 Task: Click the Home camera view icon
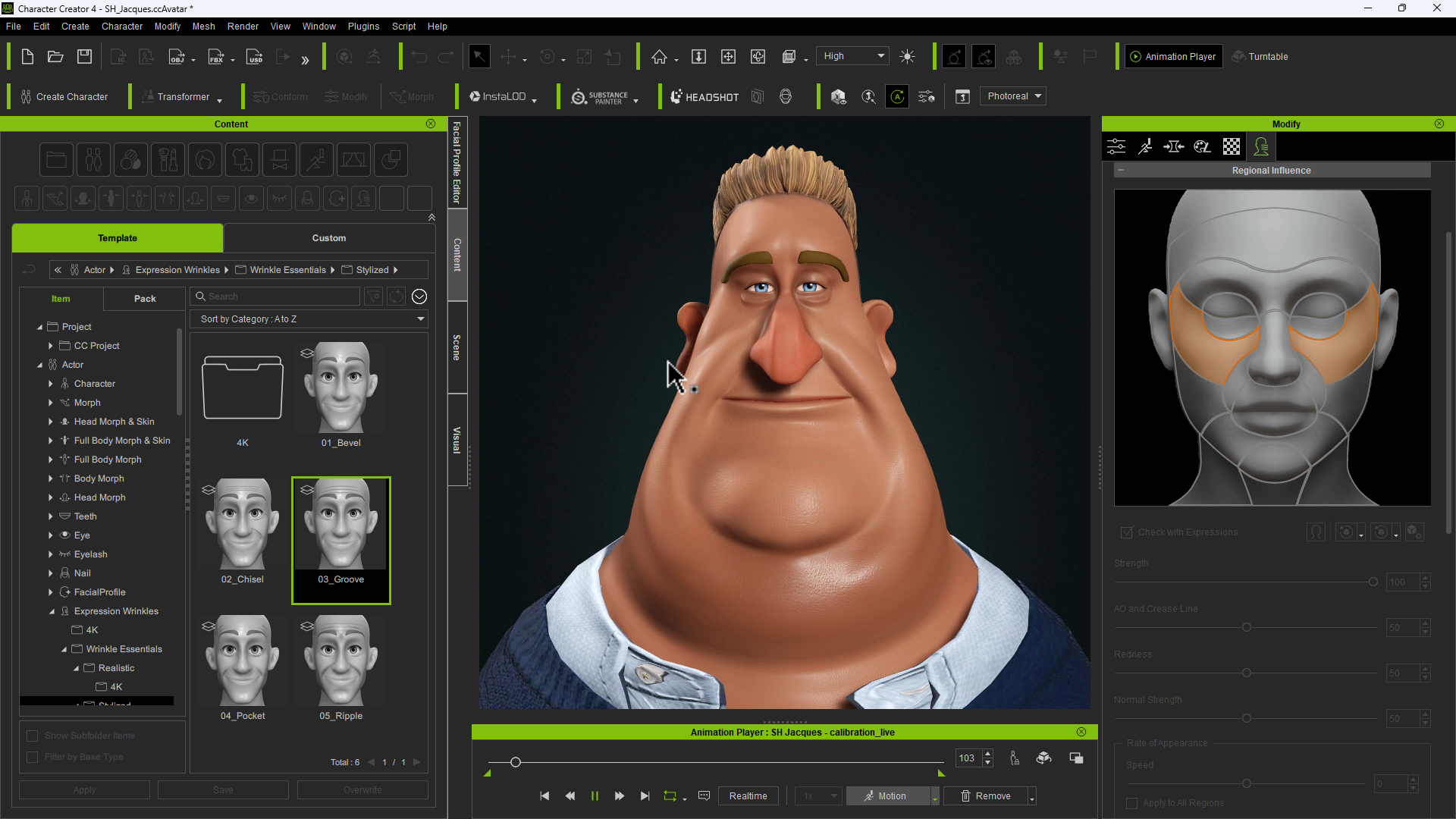click(x=659, y=57)
